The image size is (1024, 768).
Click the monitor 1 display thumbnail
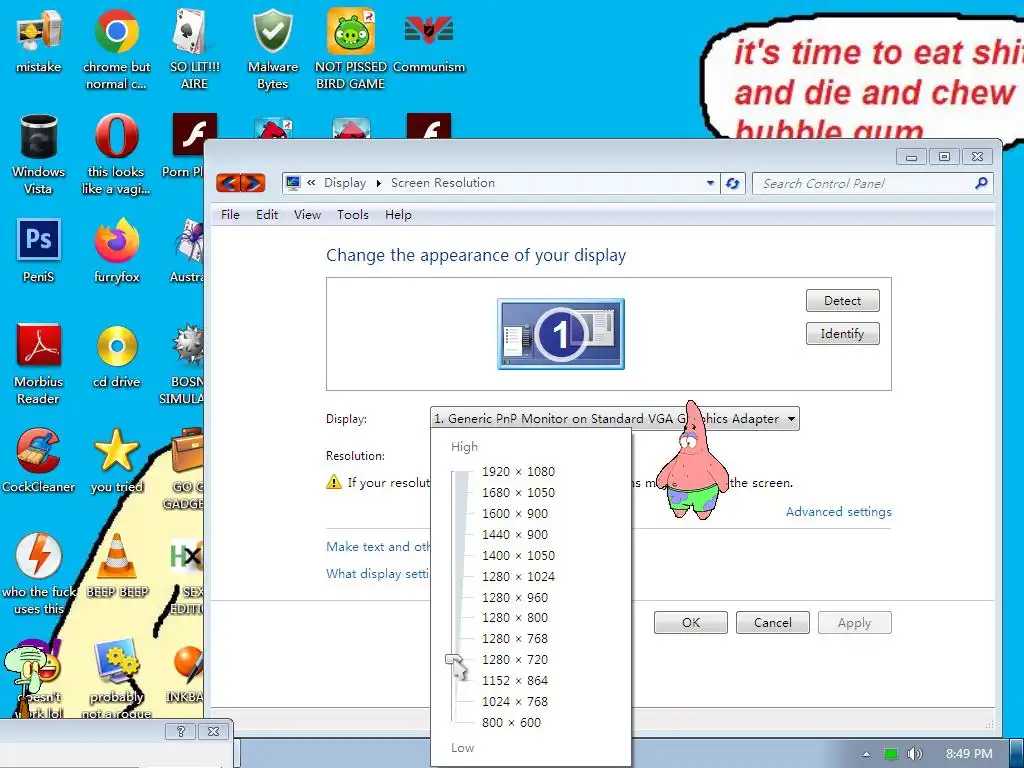click(x=561, y=334)
